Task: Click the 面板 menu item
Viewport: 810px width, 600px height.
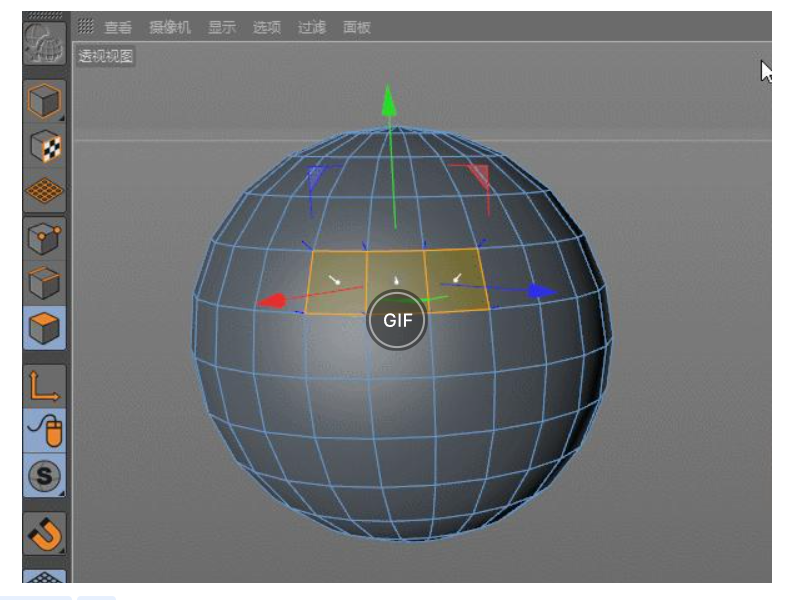Action: tap(357, 27)
